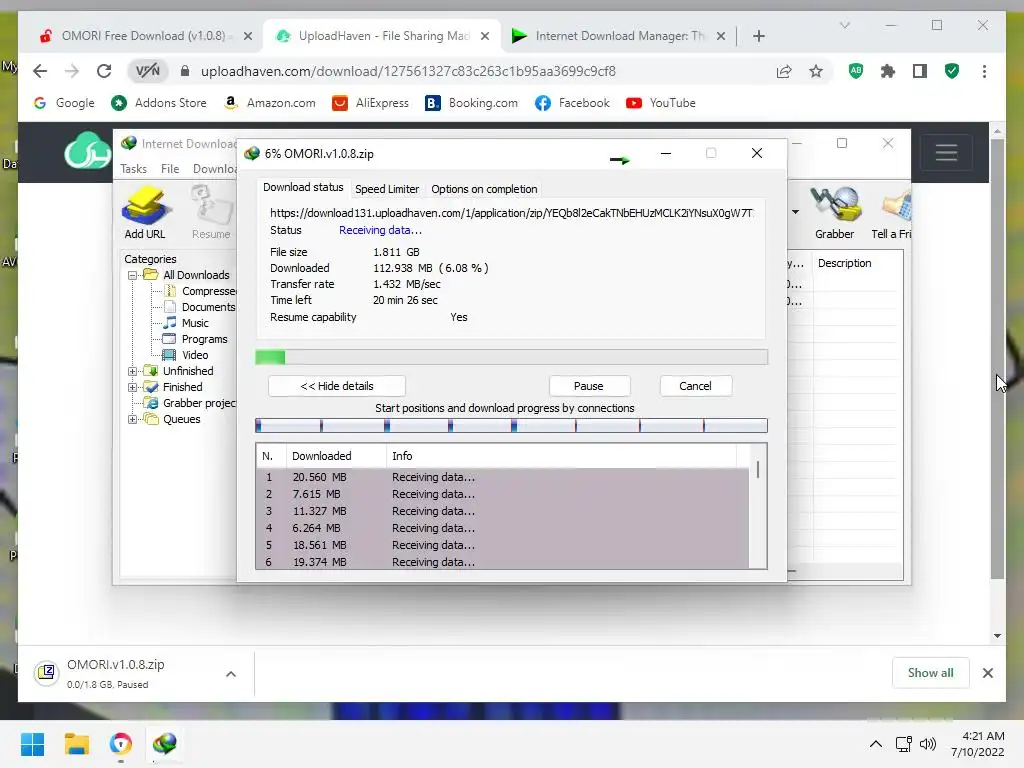
Task: Open the Amazon.com bookmark
Action: tap(269, 103)
